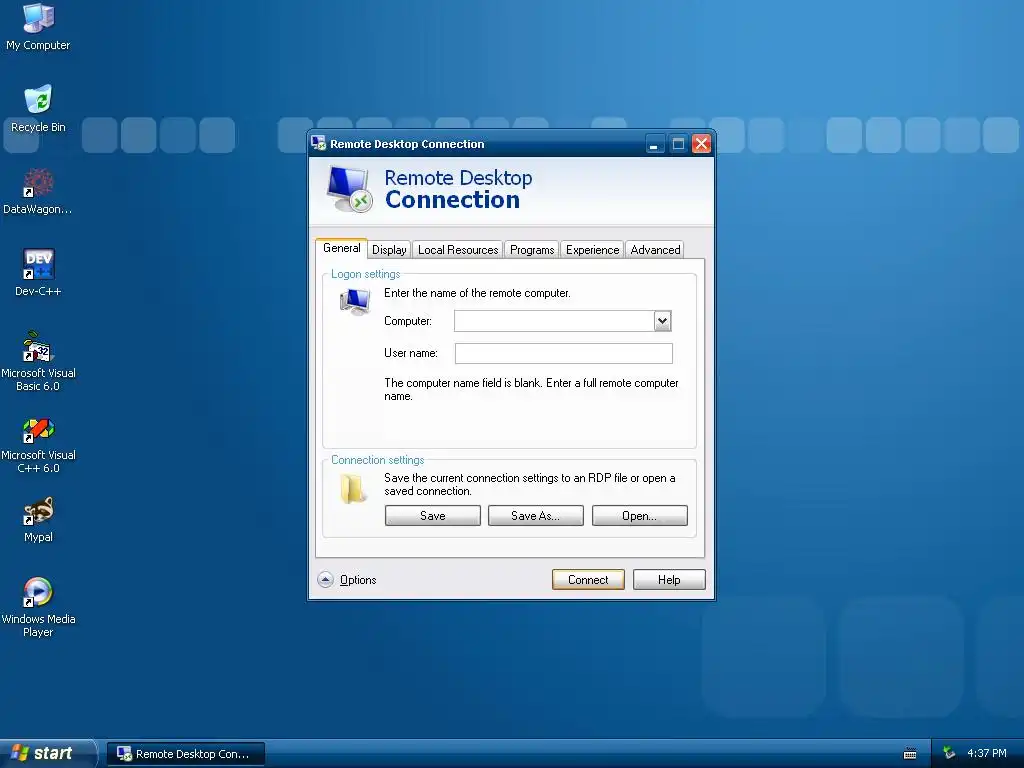
Task: Click the Connect button
Action: click(588, 580)
